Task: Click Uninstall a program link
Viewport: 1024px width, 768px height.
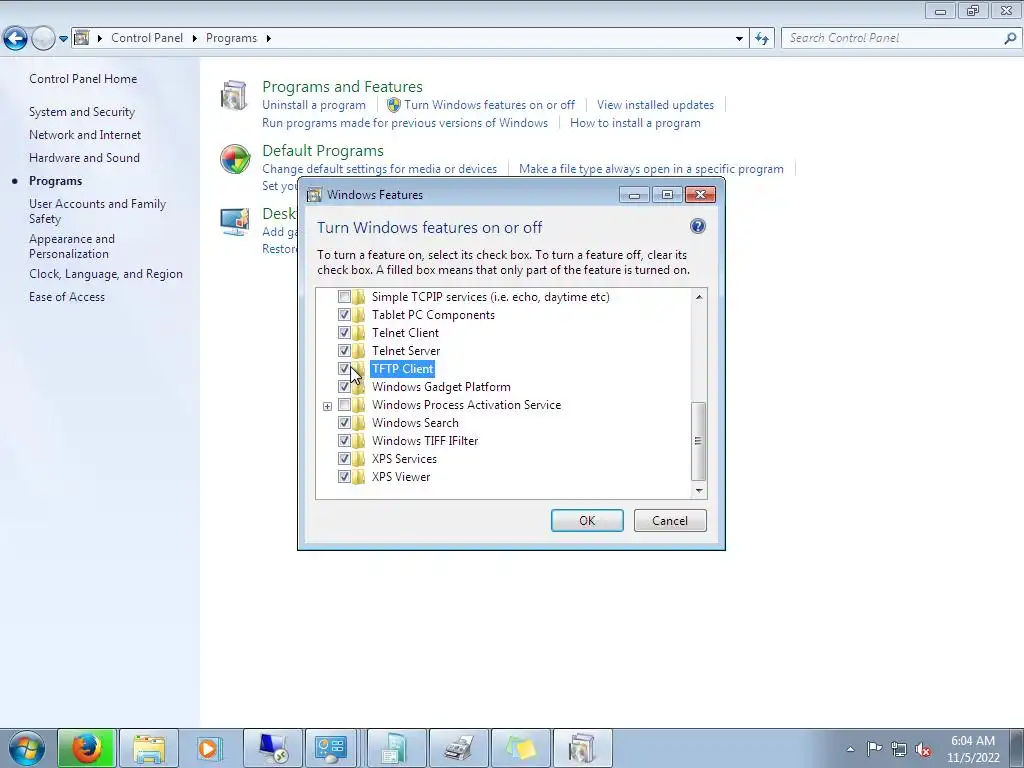Action: tap(314, 104)
